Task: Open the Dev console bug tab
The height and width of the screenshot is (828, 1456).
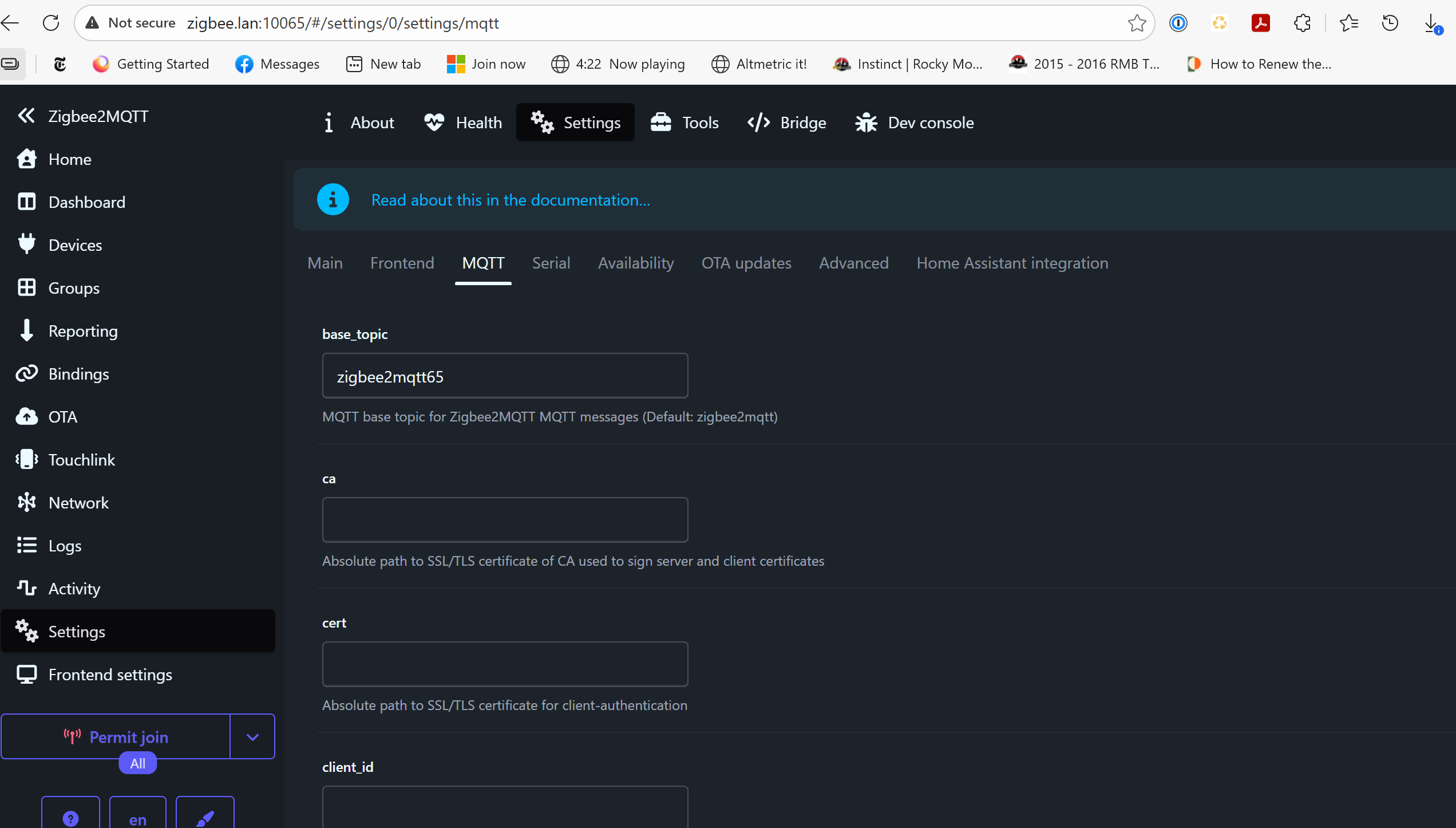Action: 914,123
